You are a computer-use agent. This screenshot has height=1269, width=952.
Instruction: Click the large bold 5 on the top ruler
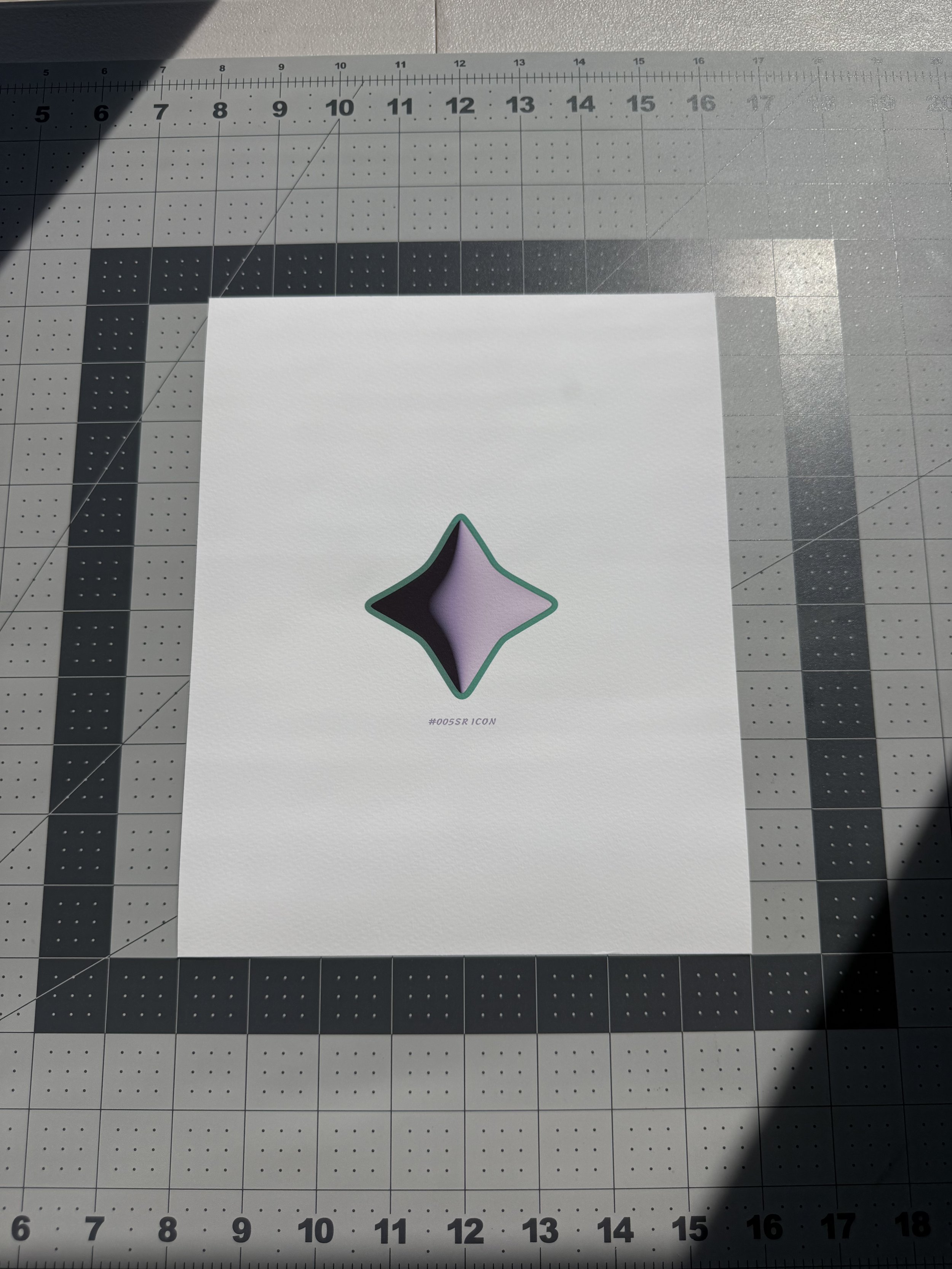click(42, 114)
